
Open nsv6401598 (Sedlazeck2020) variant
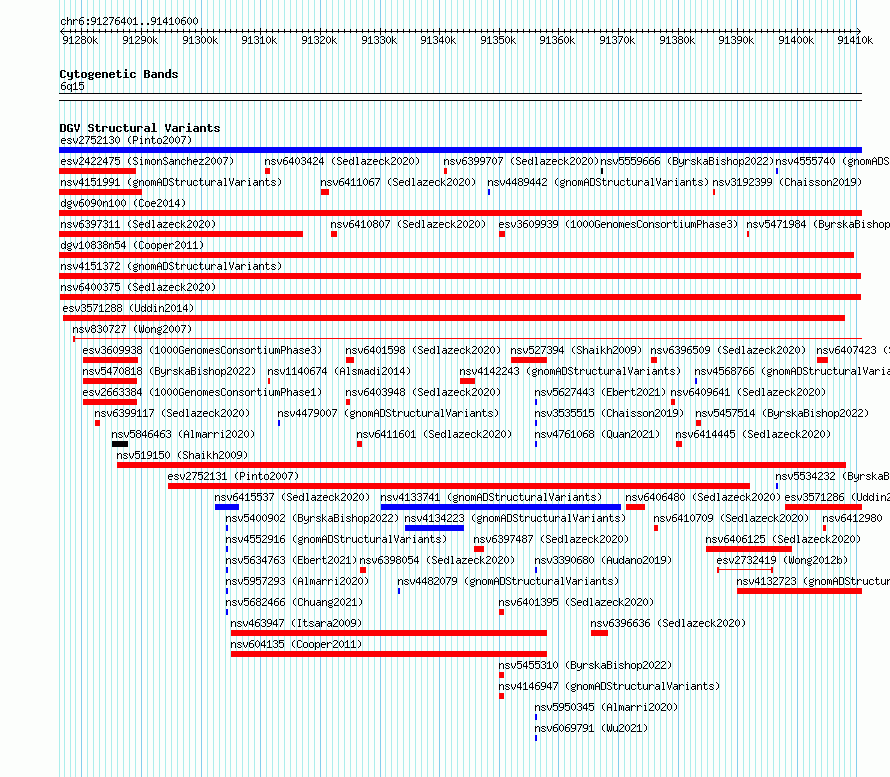click(x=423, y=350)
